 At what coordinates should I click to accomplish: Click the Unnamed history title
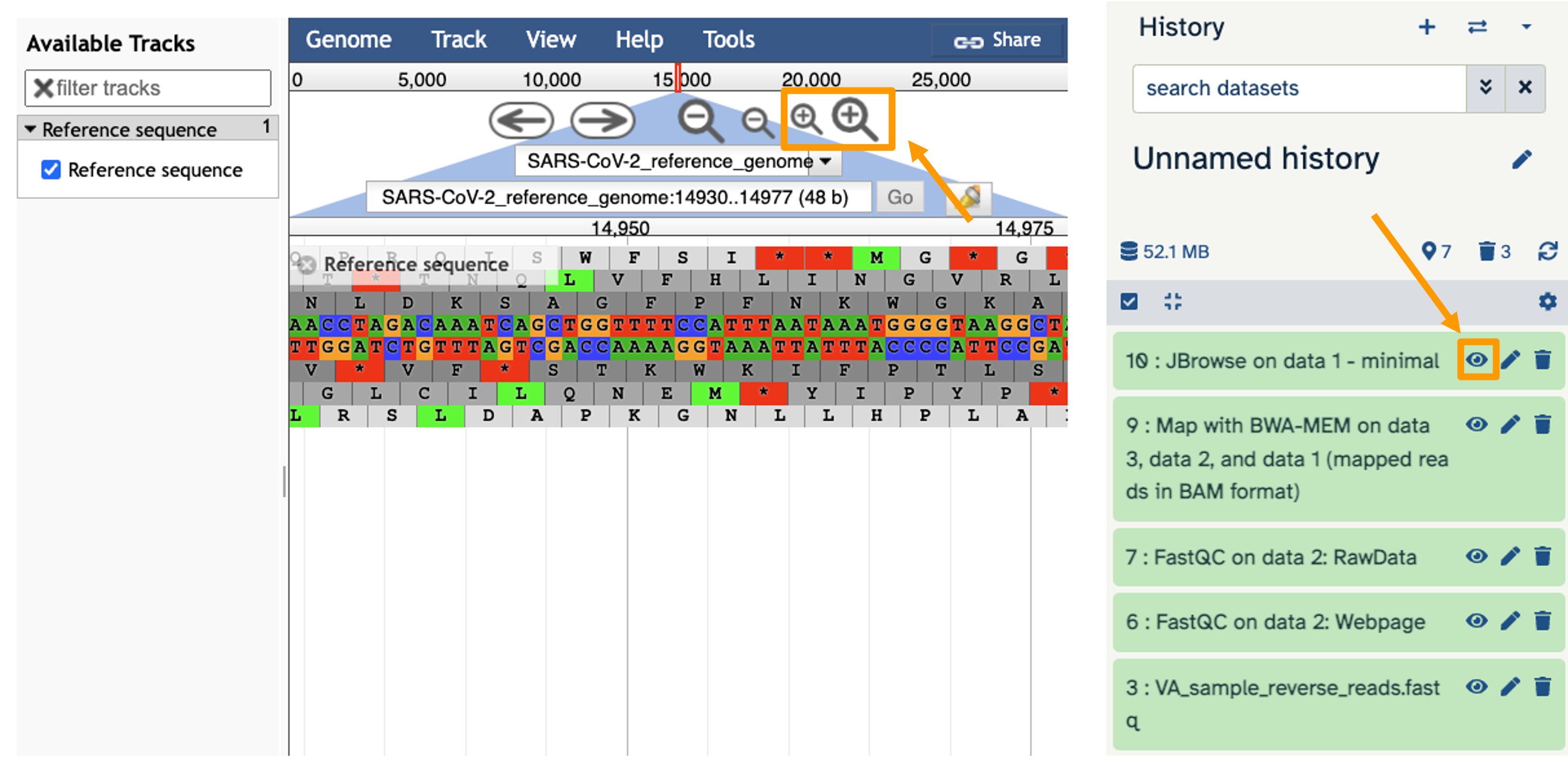tap(1256, 159)
